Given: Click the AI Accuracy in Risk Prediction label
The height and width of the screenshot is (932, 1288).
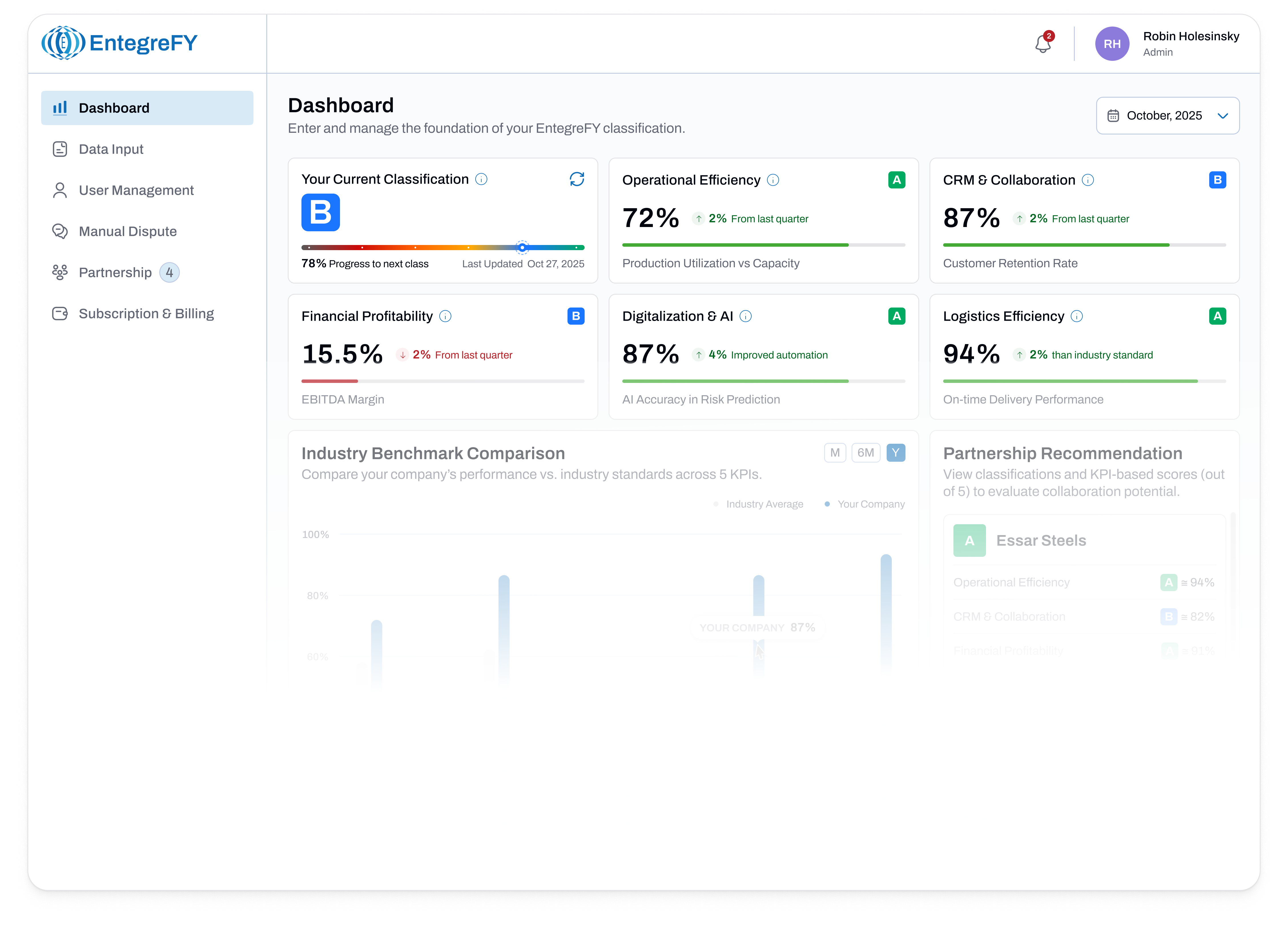Looking at the screenshot, I should click(701, 400).
